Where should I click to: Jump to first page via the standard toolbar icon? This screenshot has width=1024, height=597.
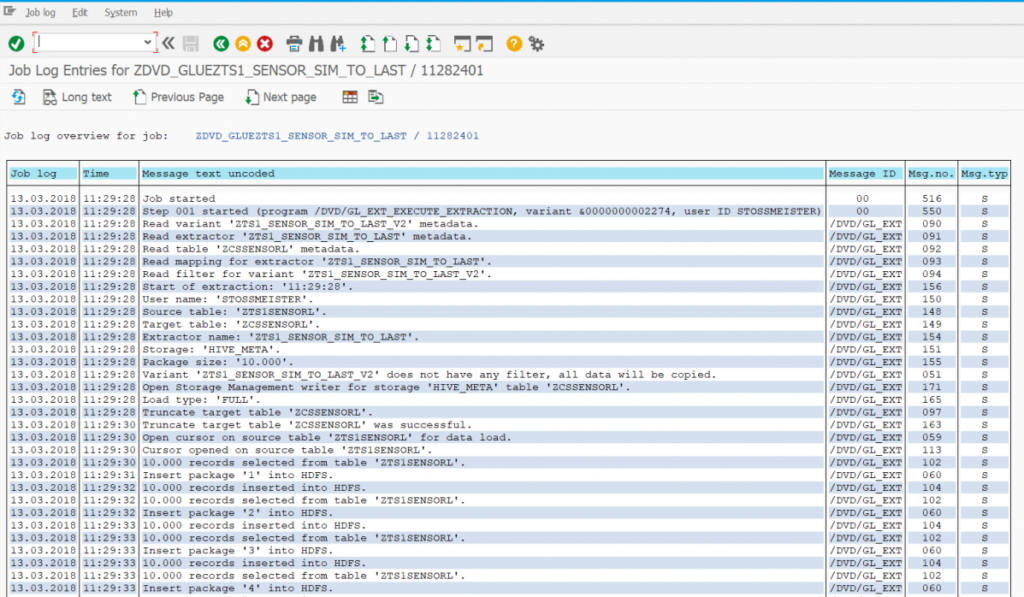pos(368,44)
